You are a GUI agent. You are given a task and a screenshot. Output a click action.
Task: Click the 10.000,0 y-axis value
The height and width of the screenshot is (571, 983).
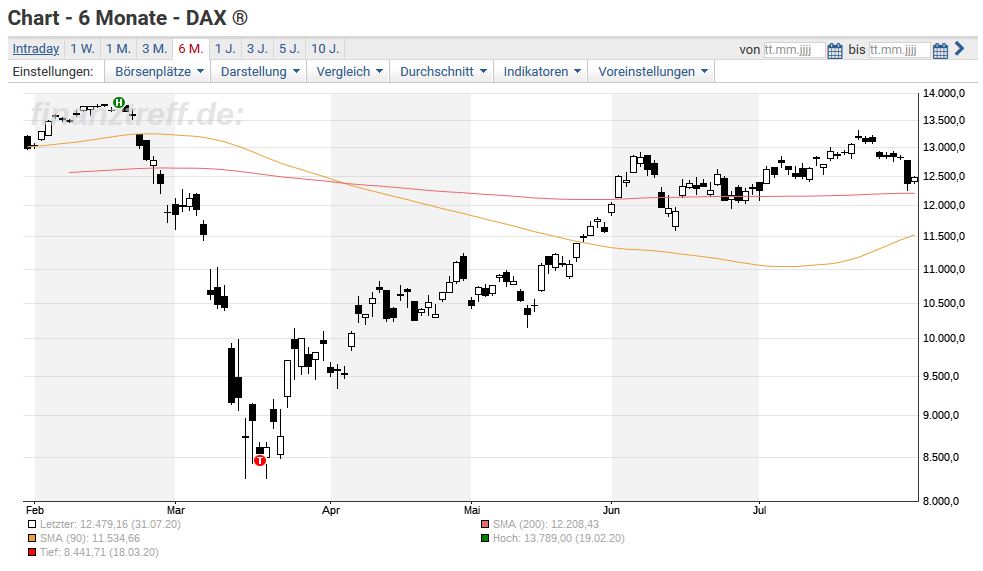click(x=944, y=338)
